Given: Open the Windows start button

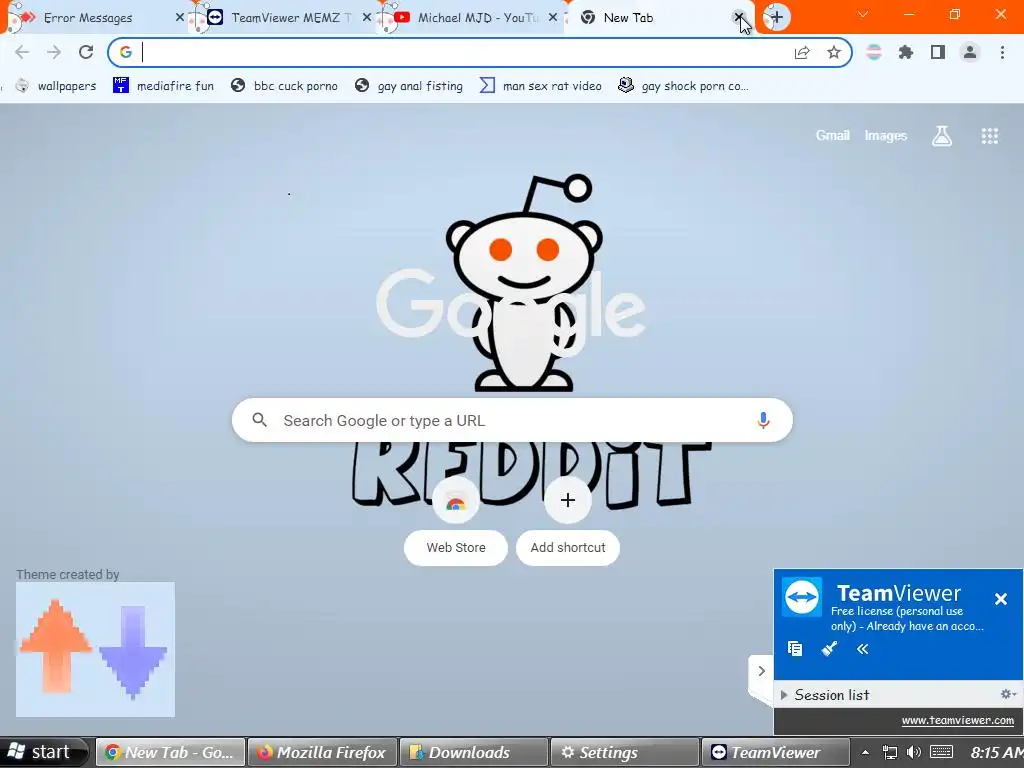Looking at the screenshot, I should click(x=43, y=752).
